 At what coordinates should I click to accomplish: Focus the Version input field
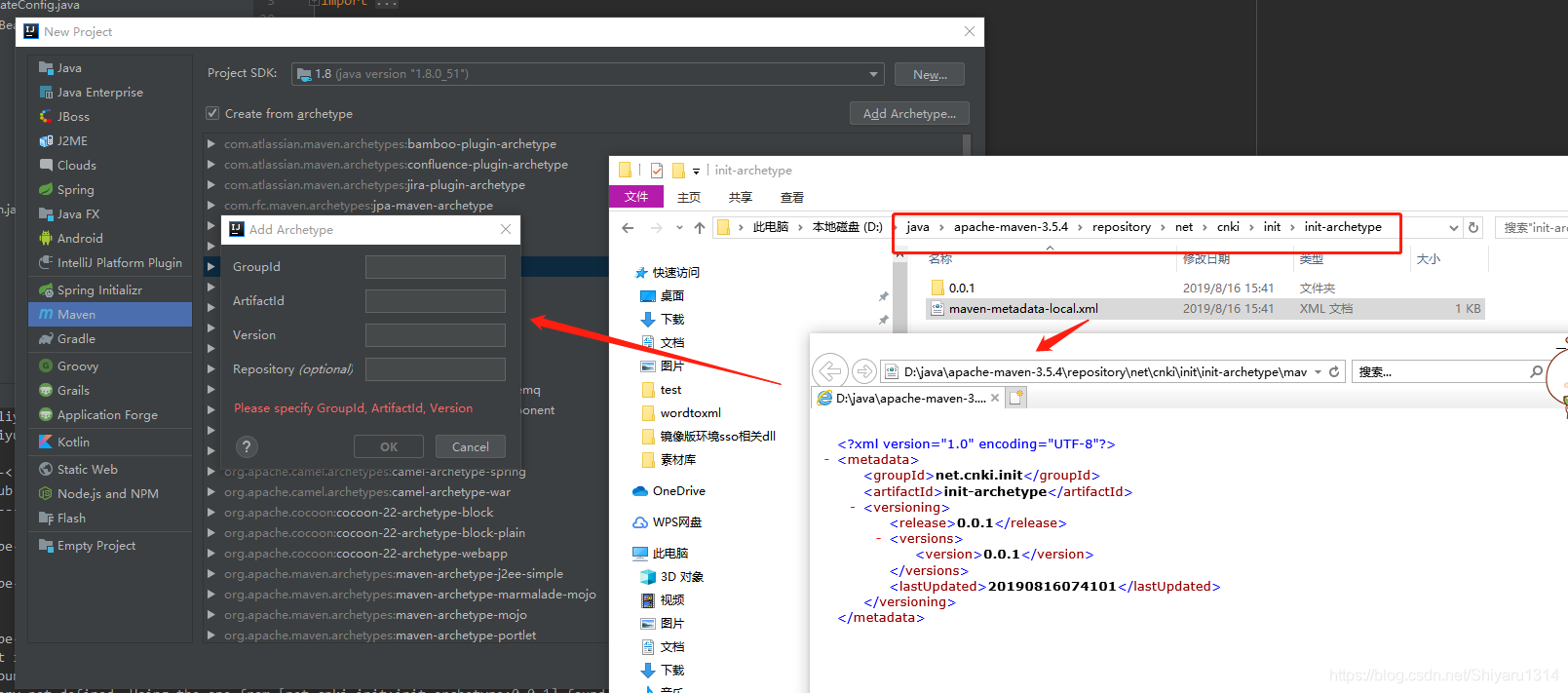click(x=436, y=335)
